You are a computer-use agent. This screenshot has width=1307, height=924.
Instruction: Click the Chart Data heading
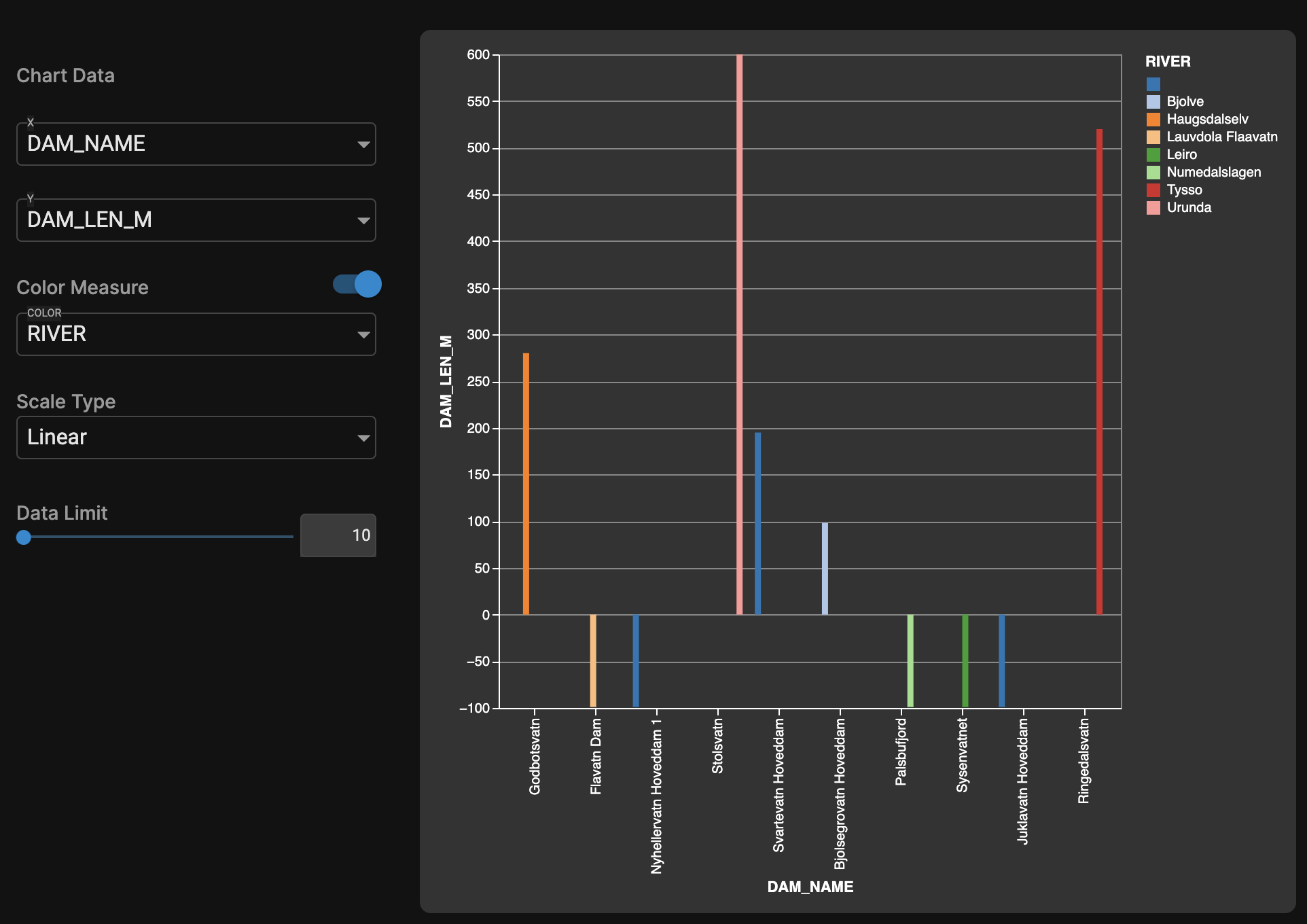[66, 75]
